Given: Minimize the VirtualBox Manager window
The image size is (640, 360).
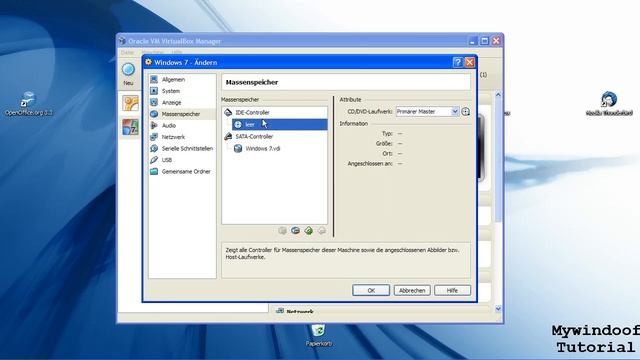Looking at the screenshot, I should [x=473, y=41].
